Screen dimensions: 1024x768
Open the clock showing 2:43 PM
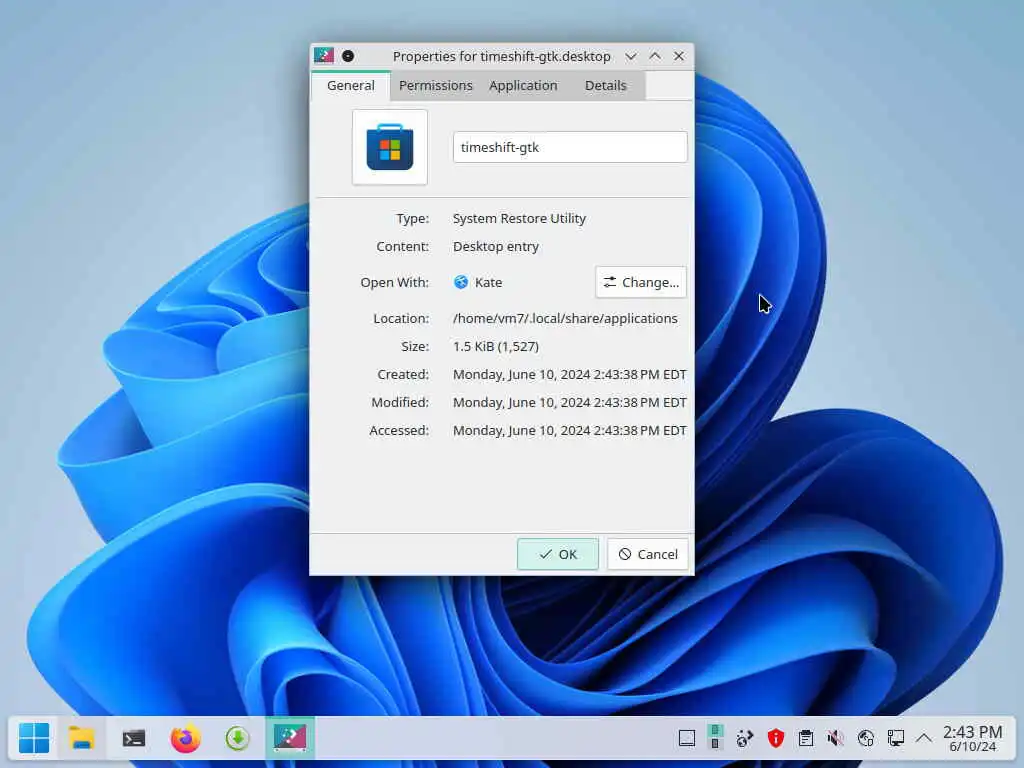click(x=972, y=739)
